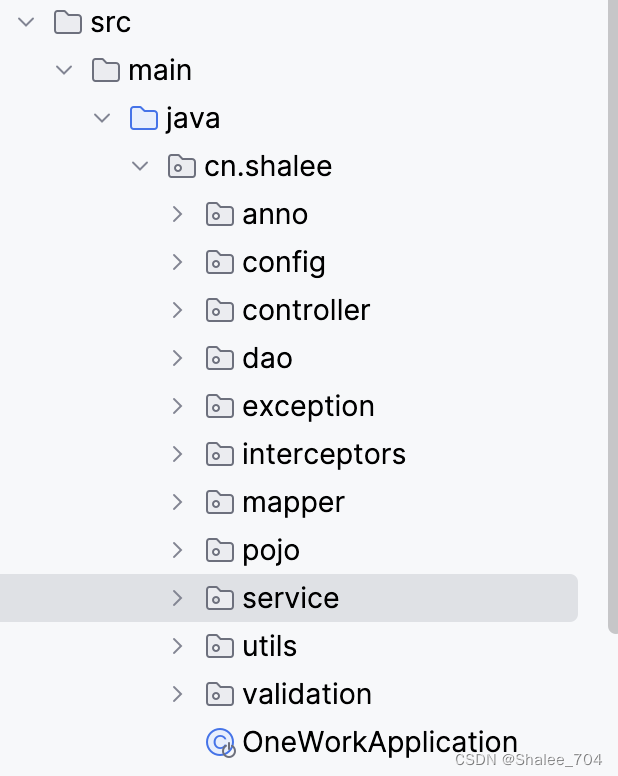Select the pojo package label

coord(270,550)
